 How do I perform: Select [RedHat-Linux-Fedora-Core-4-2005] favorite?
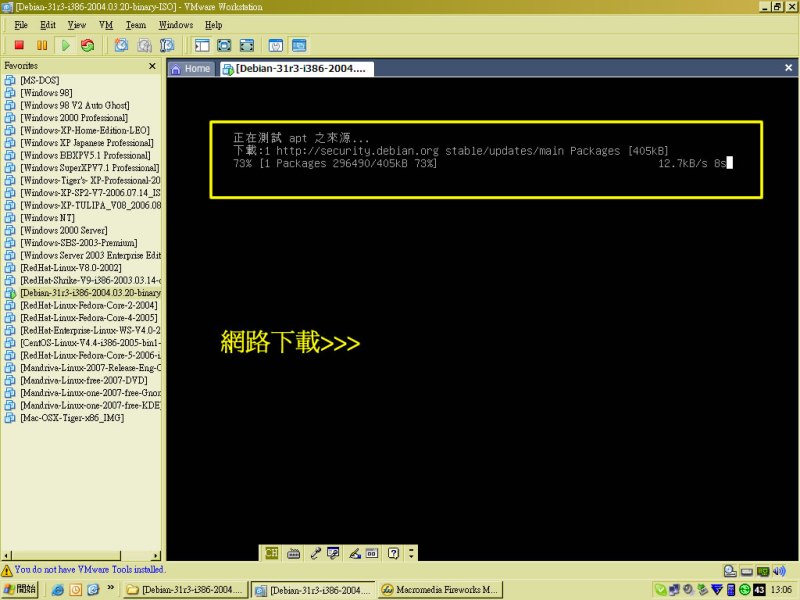89,318
